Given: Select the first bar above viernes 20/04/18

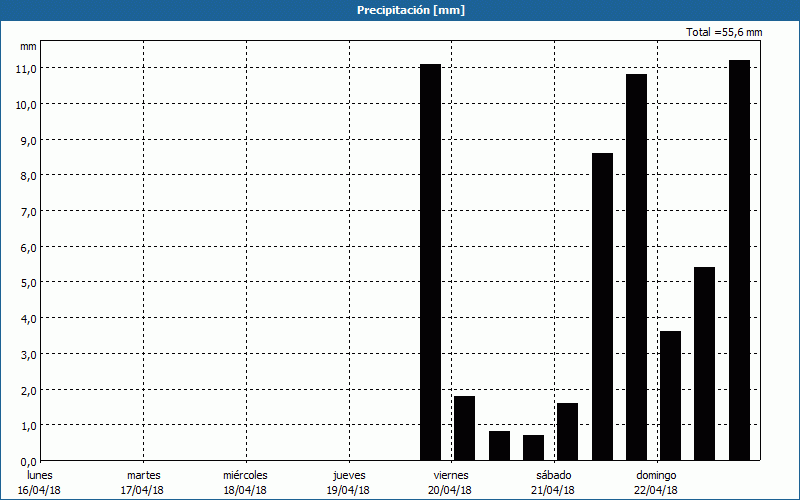Looking at the screenshot, I should [x=430, y=262].
